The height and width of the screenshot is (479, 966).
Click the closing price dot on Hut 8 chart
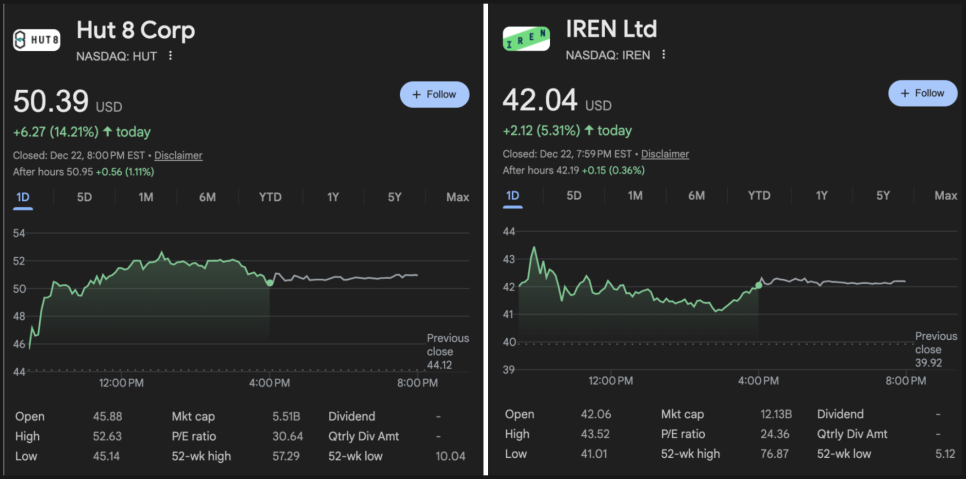(x=270, y=283)
